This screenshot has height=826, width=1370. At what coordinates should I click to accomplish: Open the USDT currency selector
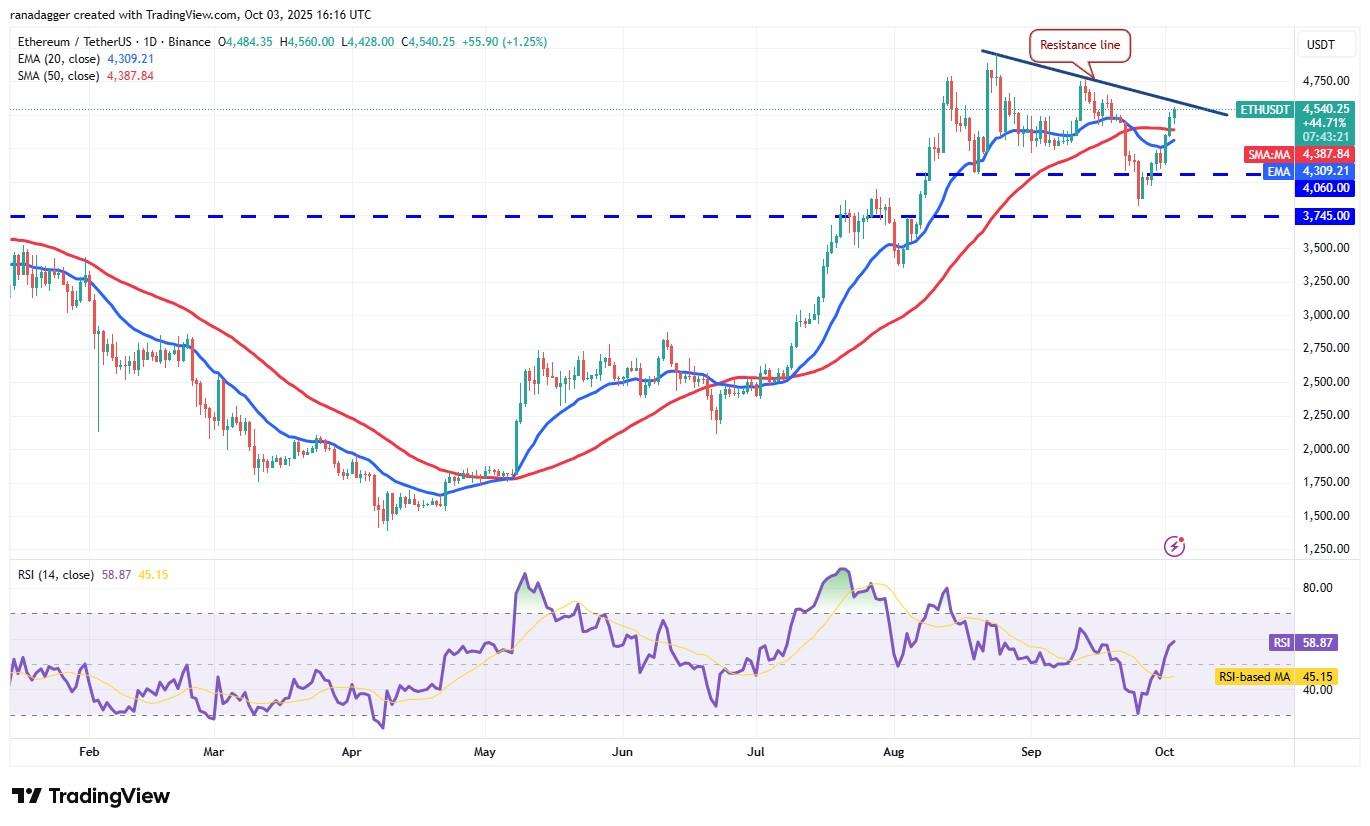point(1322,45)
